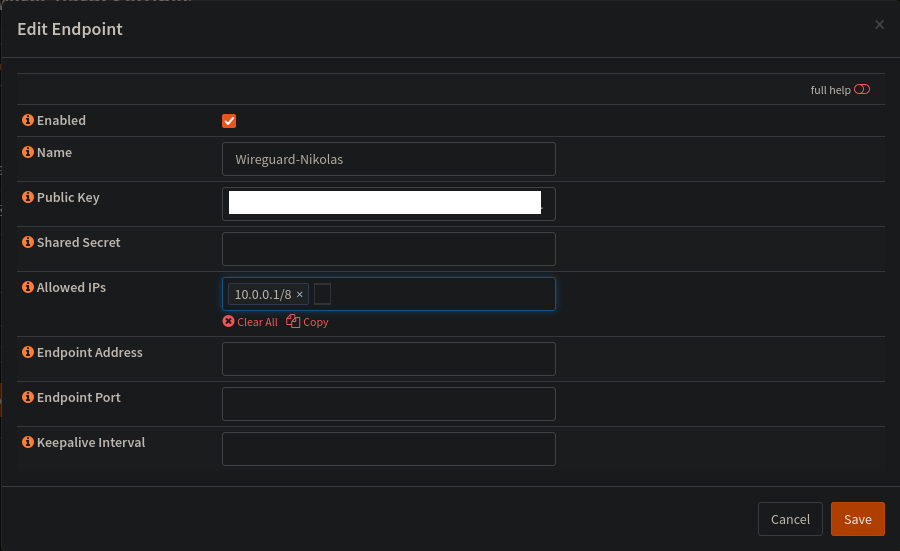Click into the Name text field
The height and width of the screenshot is (551, 900).
[388, 159]
